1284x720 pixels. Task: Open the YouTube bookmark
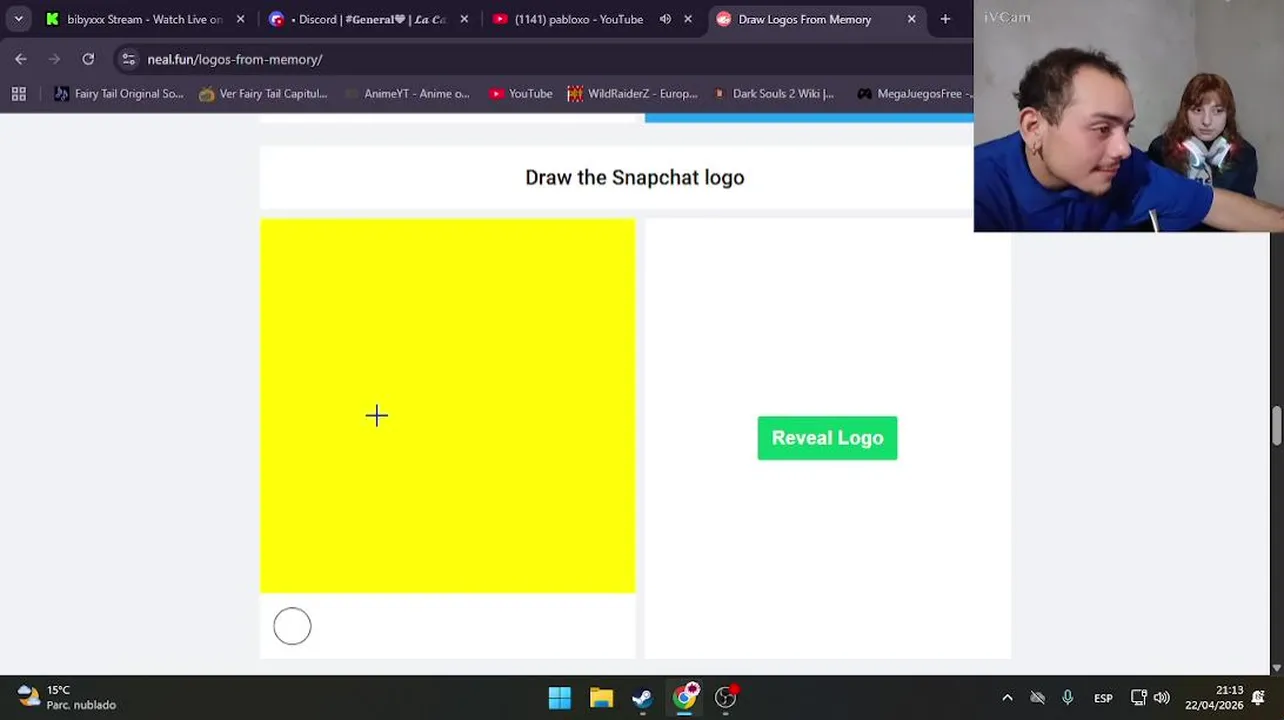coord(520,94)
